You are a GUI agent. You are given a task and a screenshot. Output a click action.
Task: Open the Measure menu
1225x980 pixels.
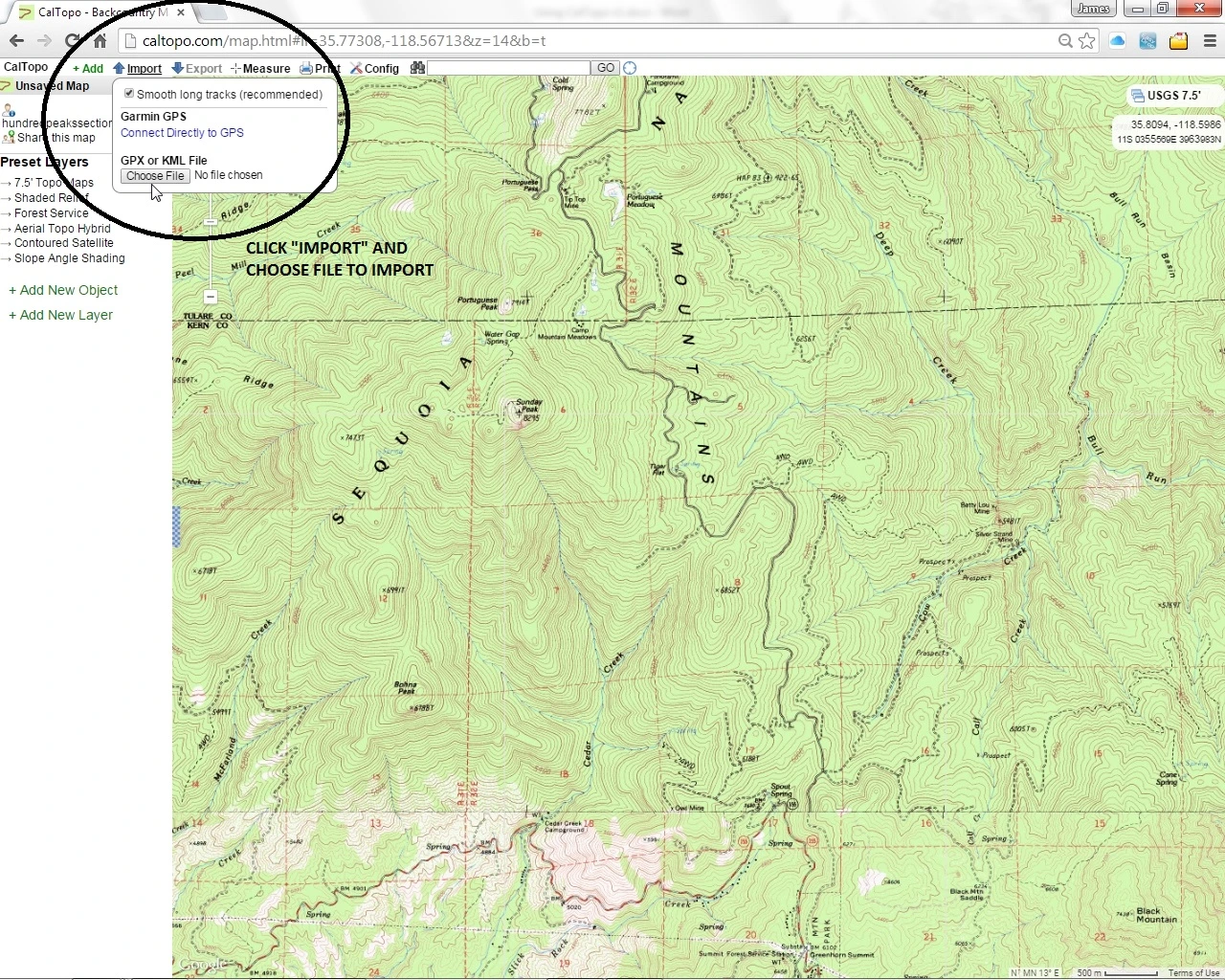(x=260, y=68)
